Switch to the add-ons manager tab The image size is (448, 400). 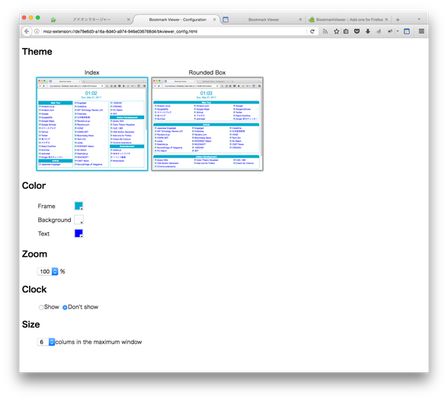(x=90, y=20)
